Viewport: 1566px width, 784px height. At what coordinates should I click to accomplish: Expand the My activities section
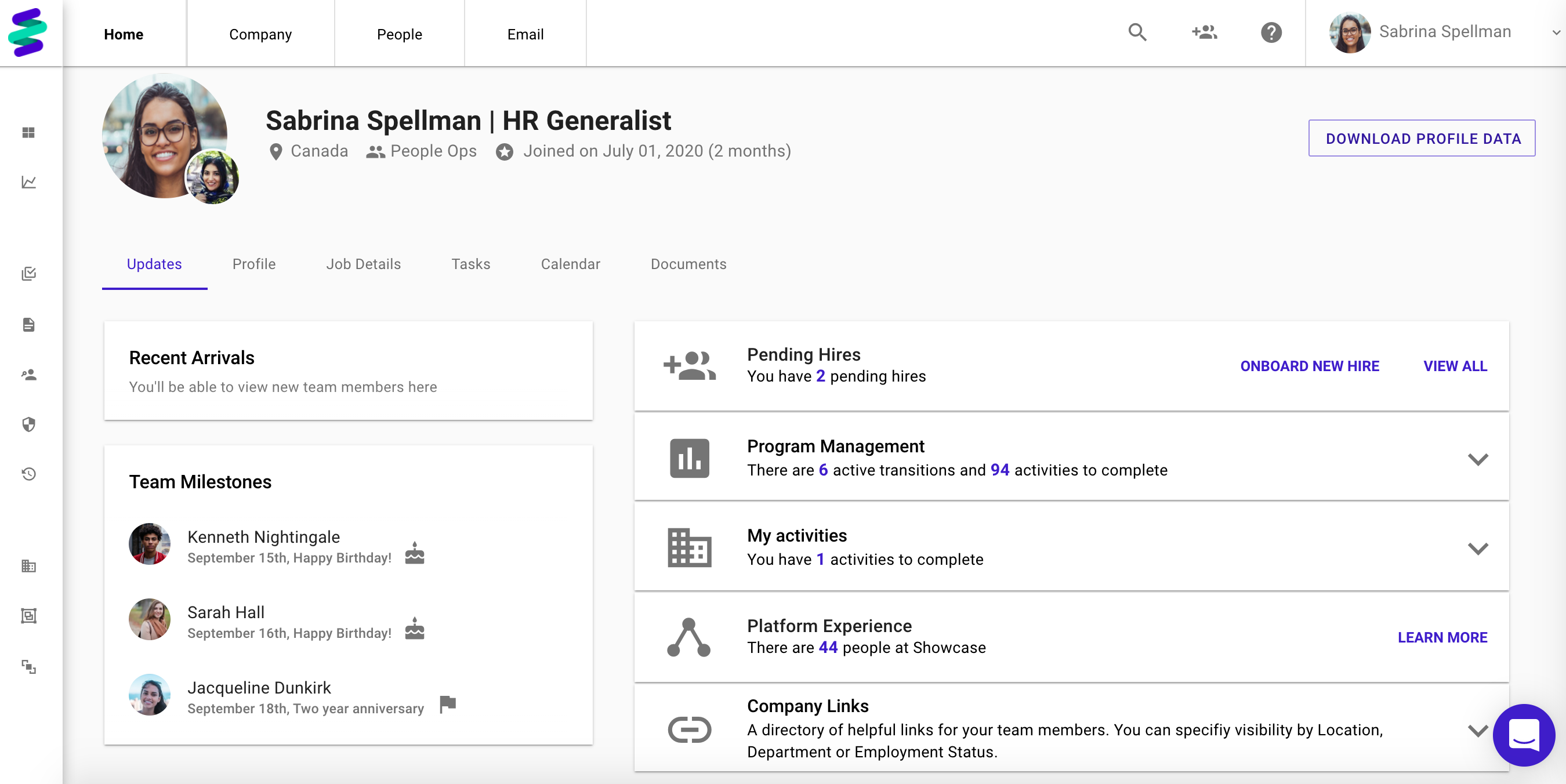coord(1477,548)
